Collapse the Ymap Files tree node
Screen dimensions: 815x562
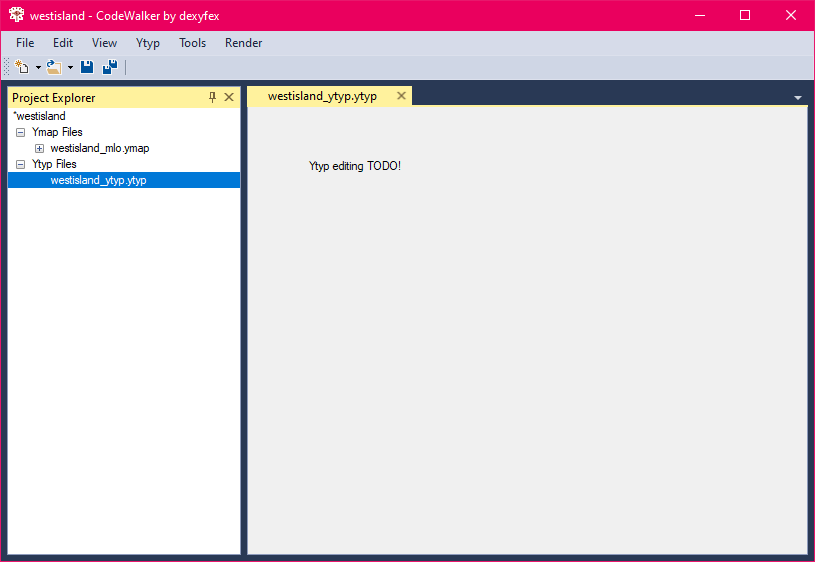point(20,133)
